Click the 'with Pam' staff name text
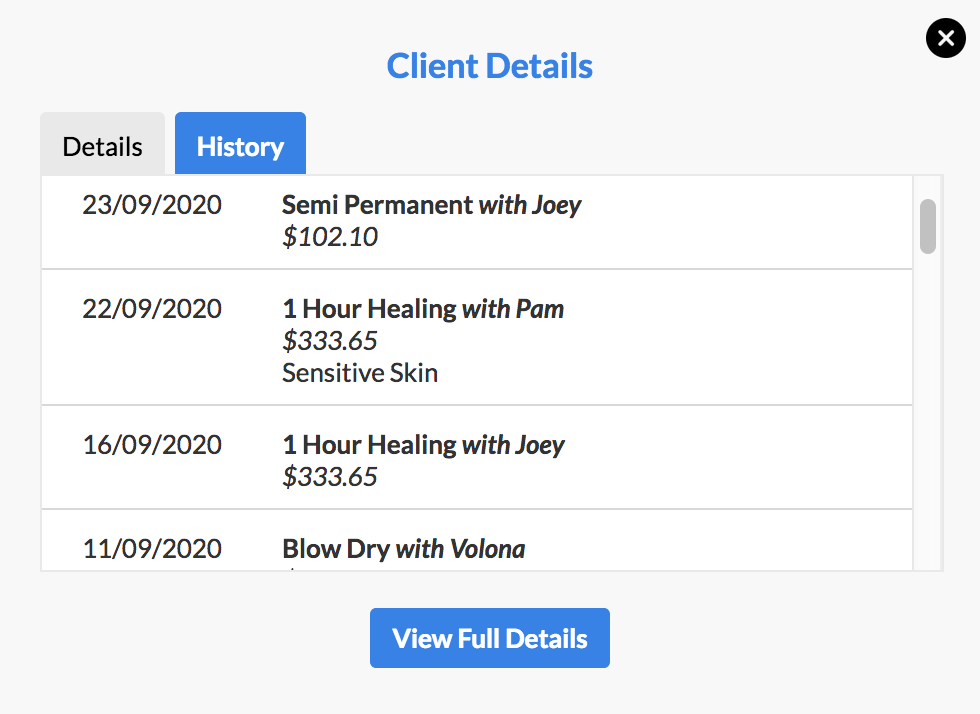Image resolution: width=980 pixels, height=714 pixels. pyautogui.click(x=513, y=309)
